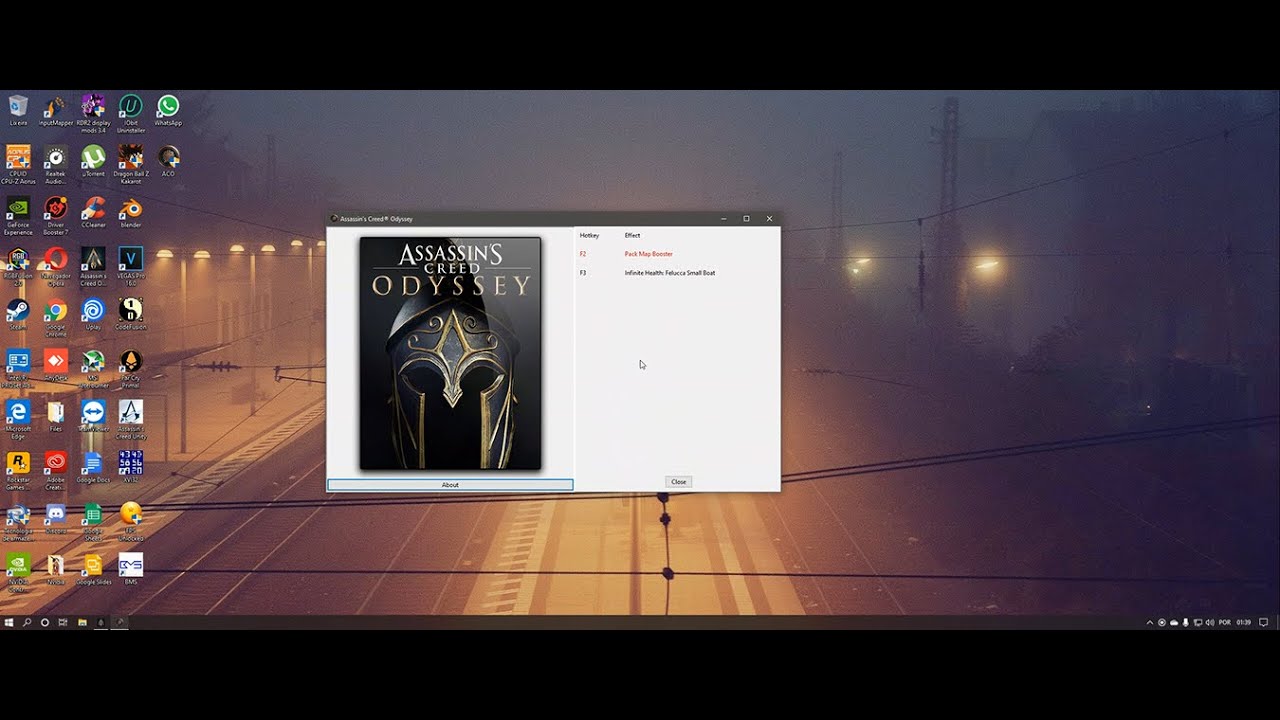Open the Files folder on desktop
1280x720 pixels.
(x=55, y=416)
